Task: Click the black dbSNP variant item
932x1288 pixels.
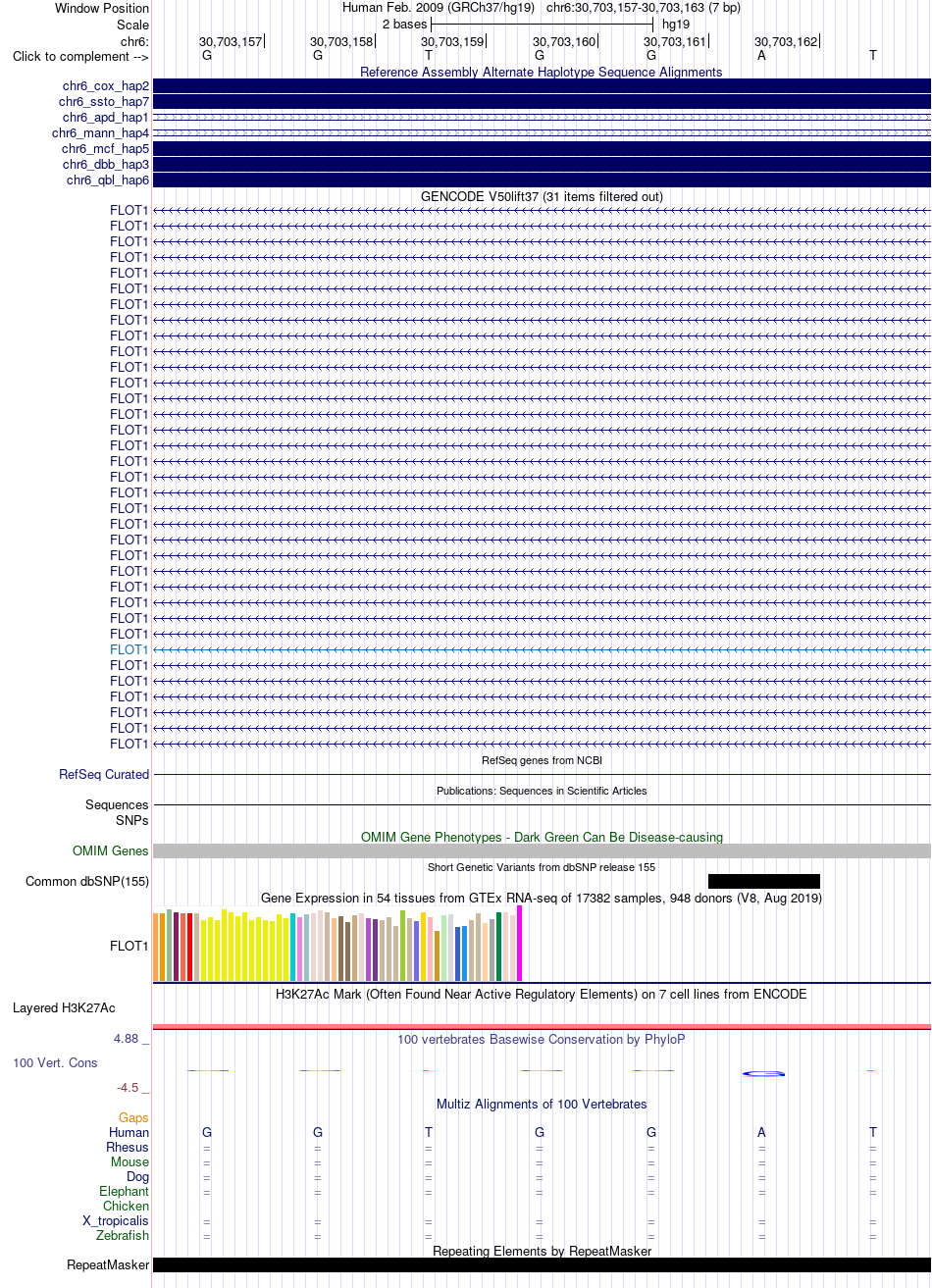Action: coord(764,882)
